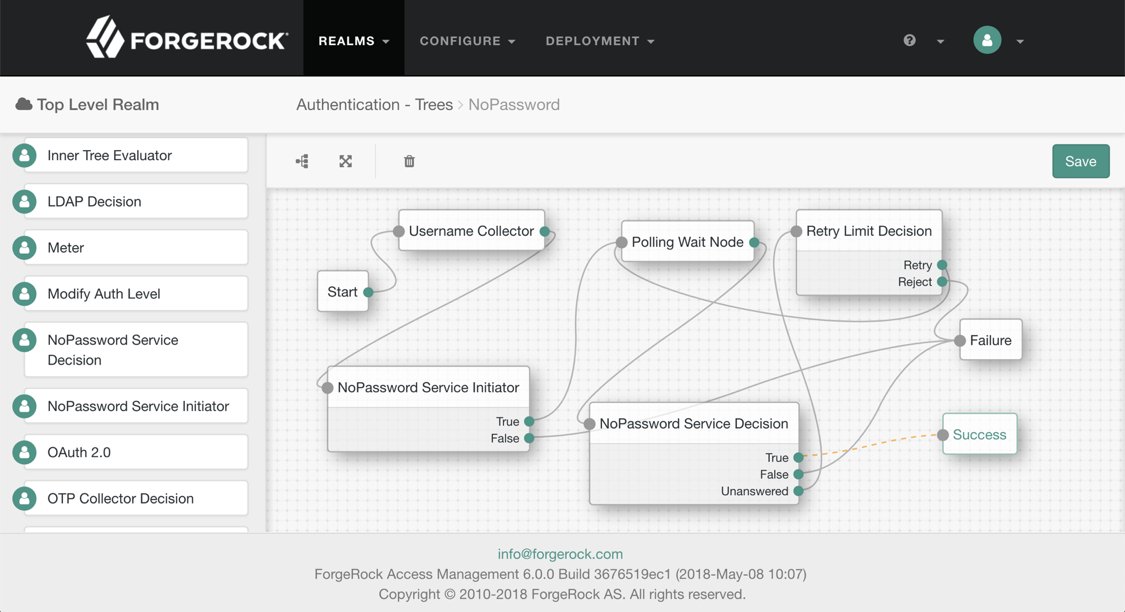Viewport: 1125px width, 612px height.
Task: Open the CONFIGURE menu
Action: pos(467,41)
